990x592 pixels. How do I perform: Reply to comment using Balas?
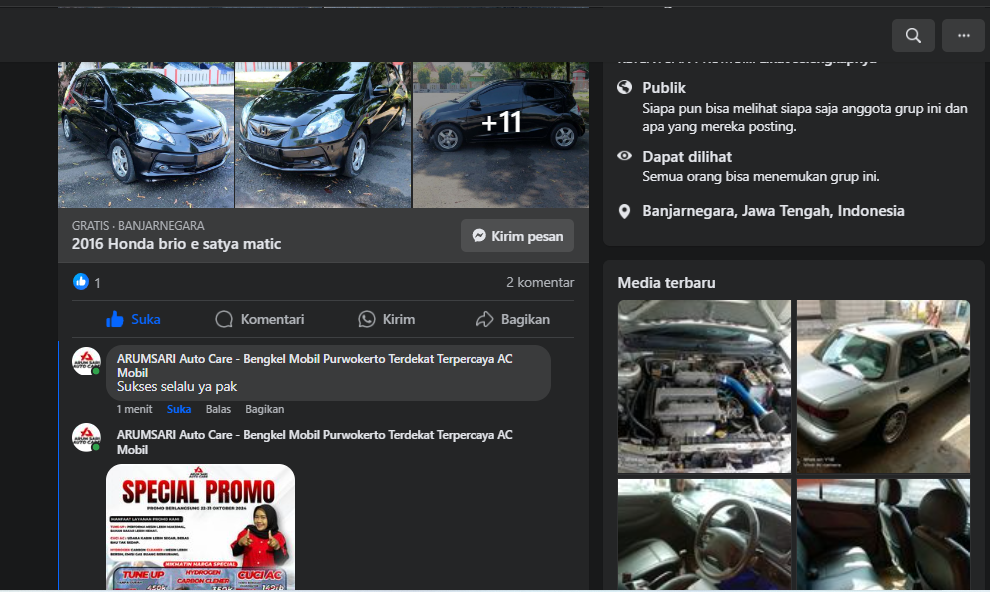[218, 409]
